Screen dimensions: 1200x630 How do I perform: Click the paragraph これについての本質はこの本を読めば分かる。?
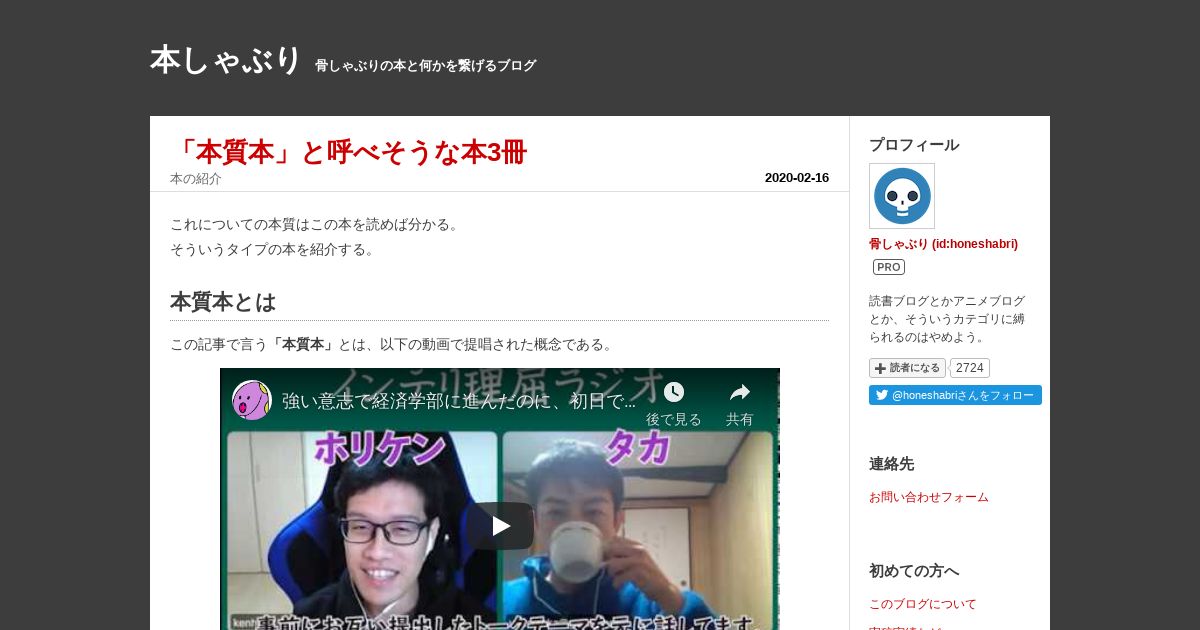tap(317, 224)
